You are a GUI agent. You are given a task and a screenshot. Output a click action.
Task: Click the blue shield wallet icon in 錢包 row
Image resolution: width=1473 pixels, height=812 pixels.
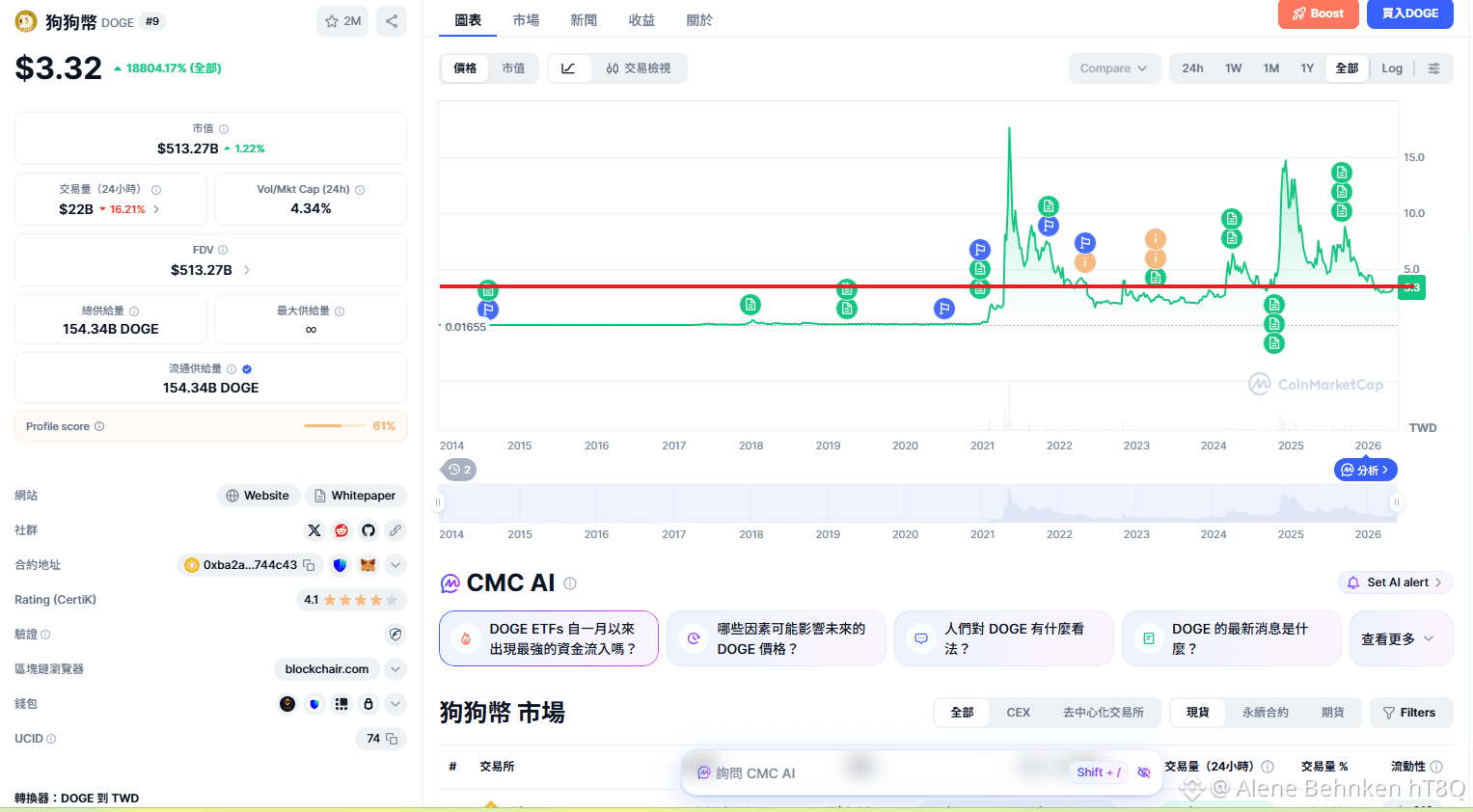coord(314,704)
